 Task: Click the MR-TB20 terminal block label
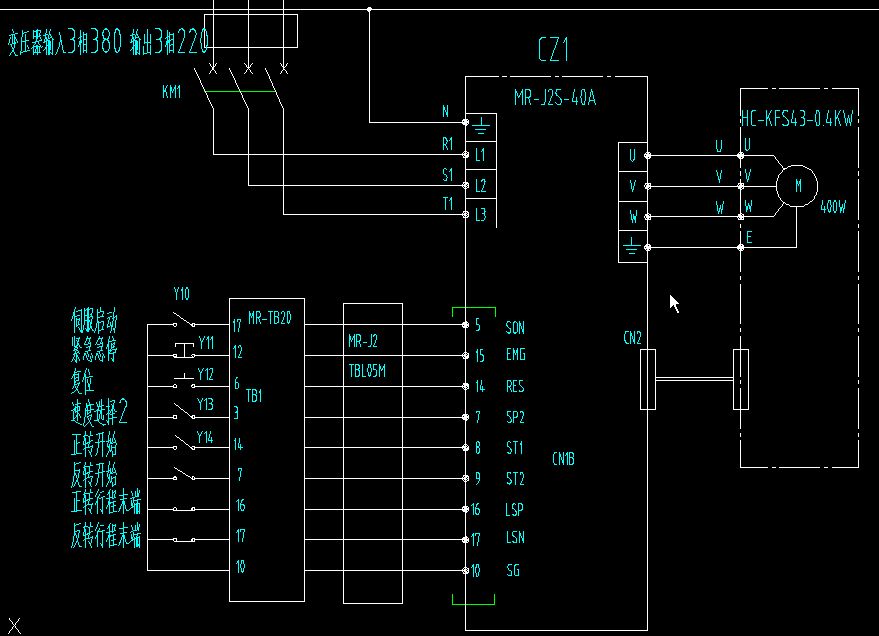coord(269,317)
